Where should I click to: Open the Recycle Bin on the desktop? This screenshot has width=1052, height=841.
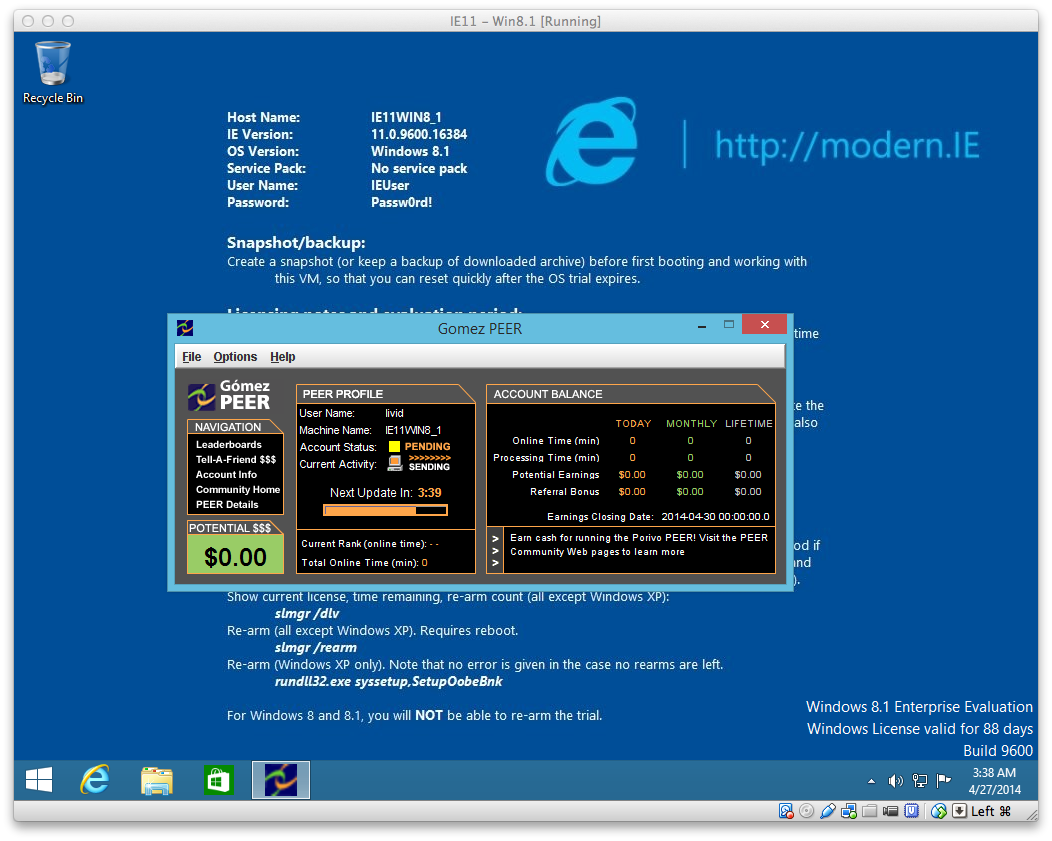[53, 72]
